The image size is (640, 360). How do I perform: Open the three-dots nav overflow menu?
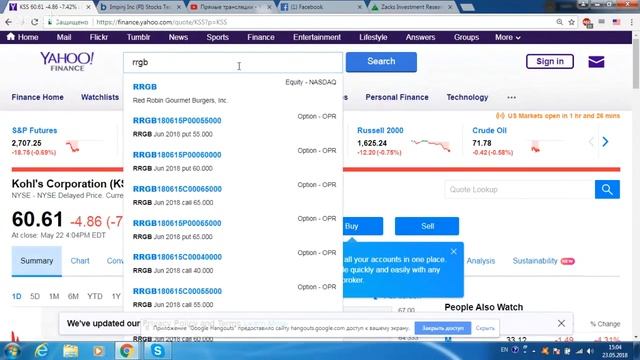pos(511,98)
